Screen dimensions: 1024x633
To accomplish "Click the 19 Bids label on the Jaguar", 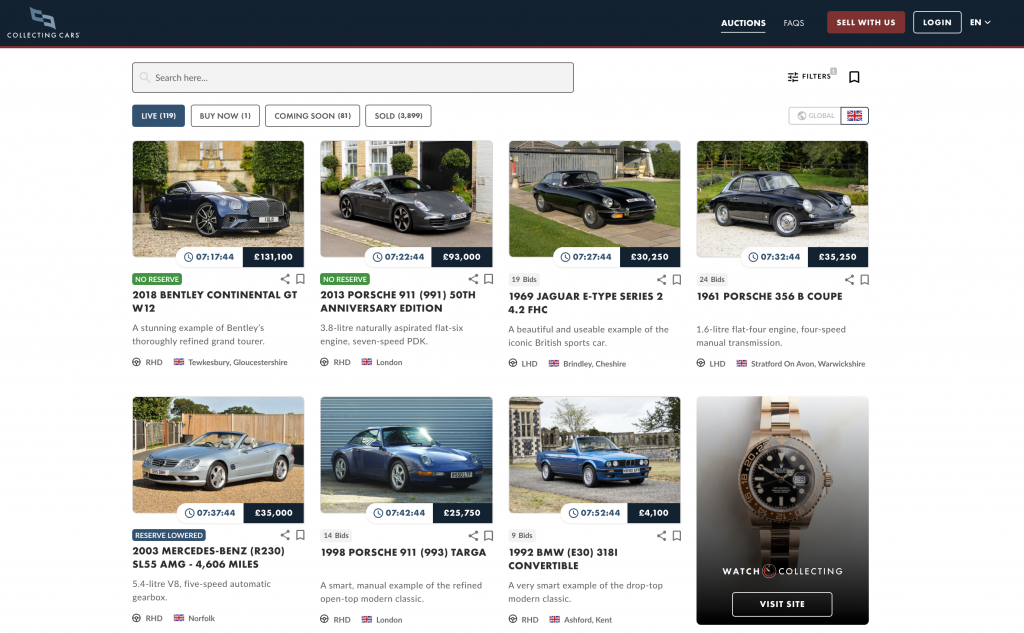I will click(x=524, y=280).
